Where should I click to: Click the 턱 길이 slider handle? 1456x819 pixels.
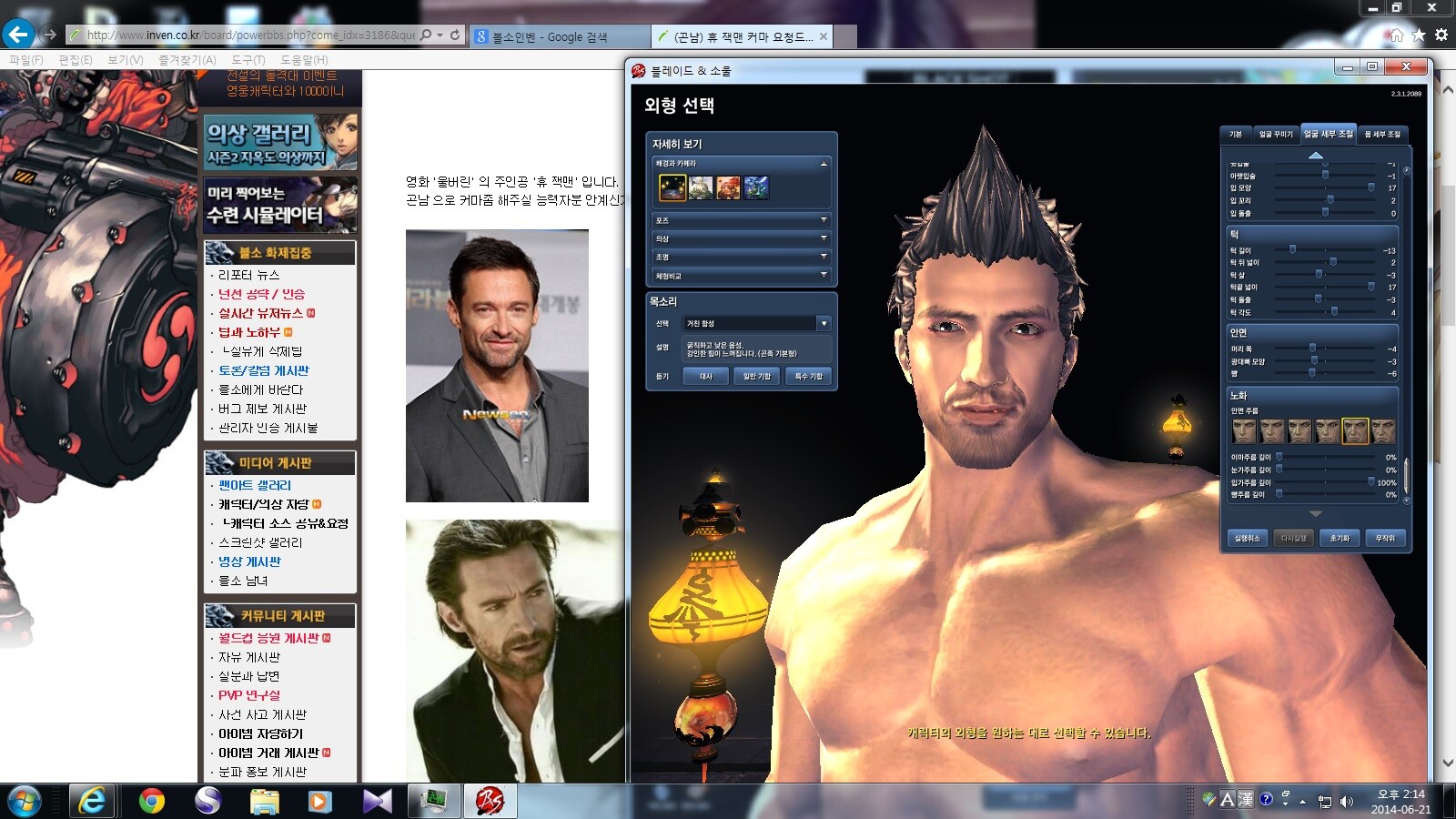point(1292,249)
